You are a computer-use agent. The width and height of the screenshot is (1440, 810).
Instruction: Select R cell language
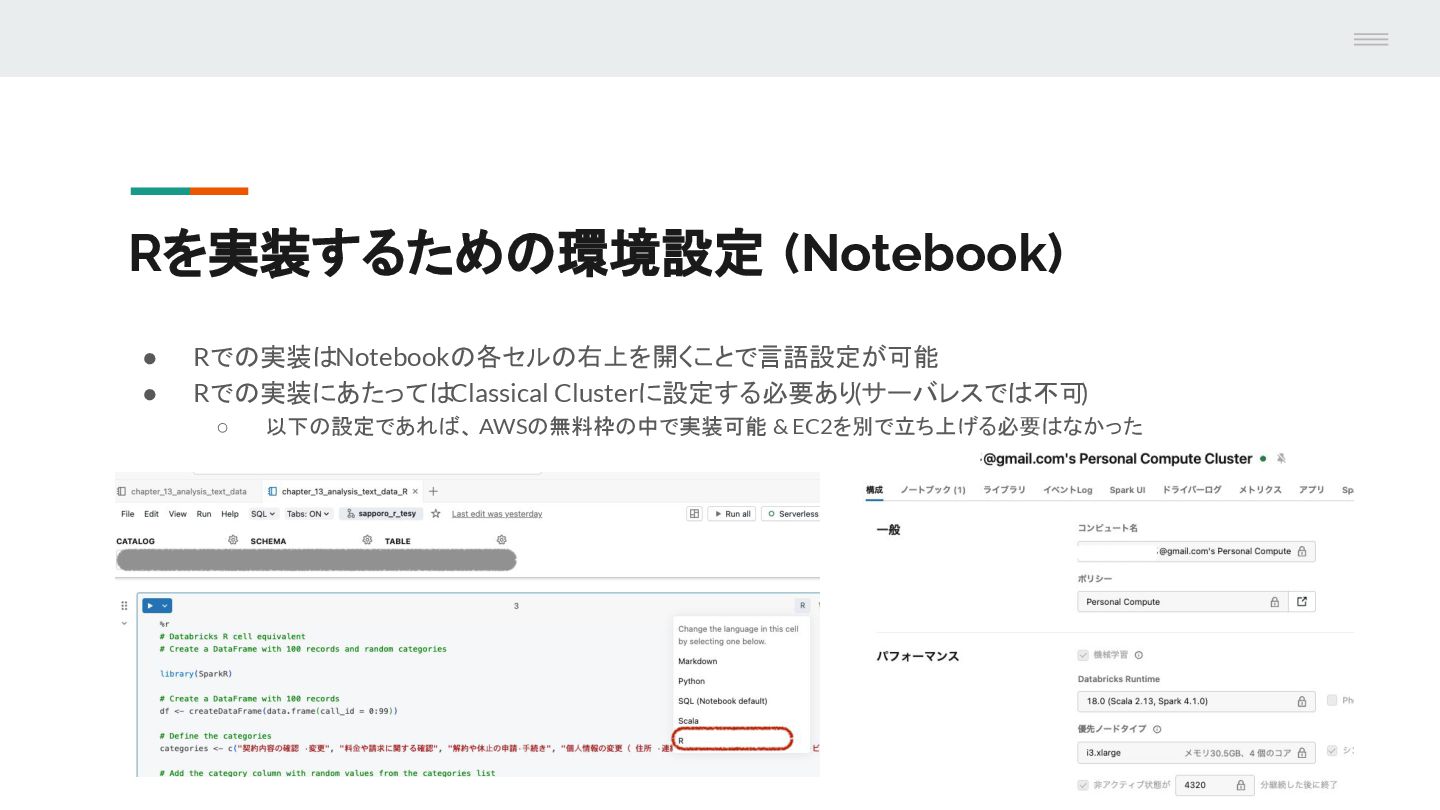point(734,740)
